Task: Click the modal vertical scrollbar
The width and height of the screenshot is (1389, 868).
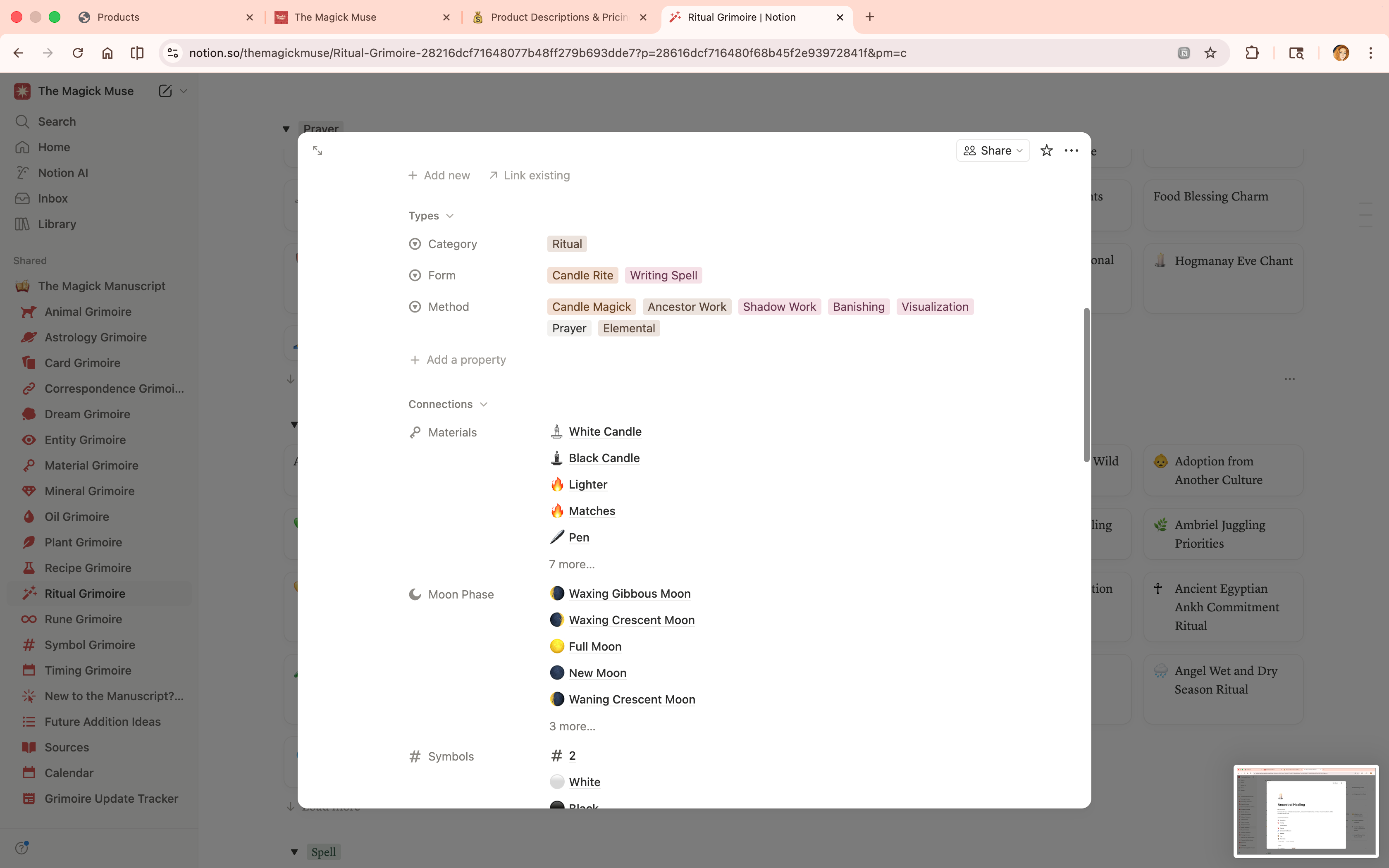Action: tap(1086, 385)
